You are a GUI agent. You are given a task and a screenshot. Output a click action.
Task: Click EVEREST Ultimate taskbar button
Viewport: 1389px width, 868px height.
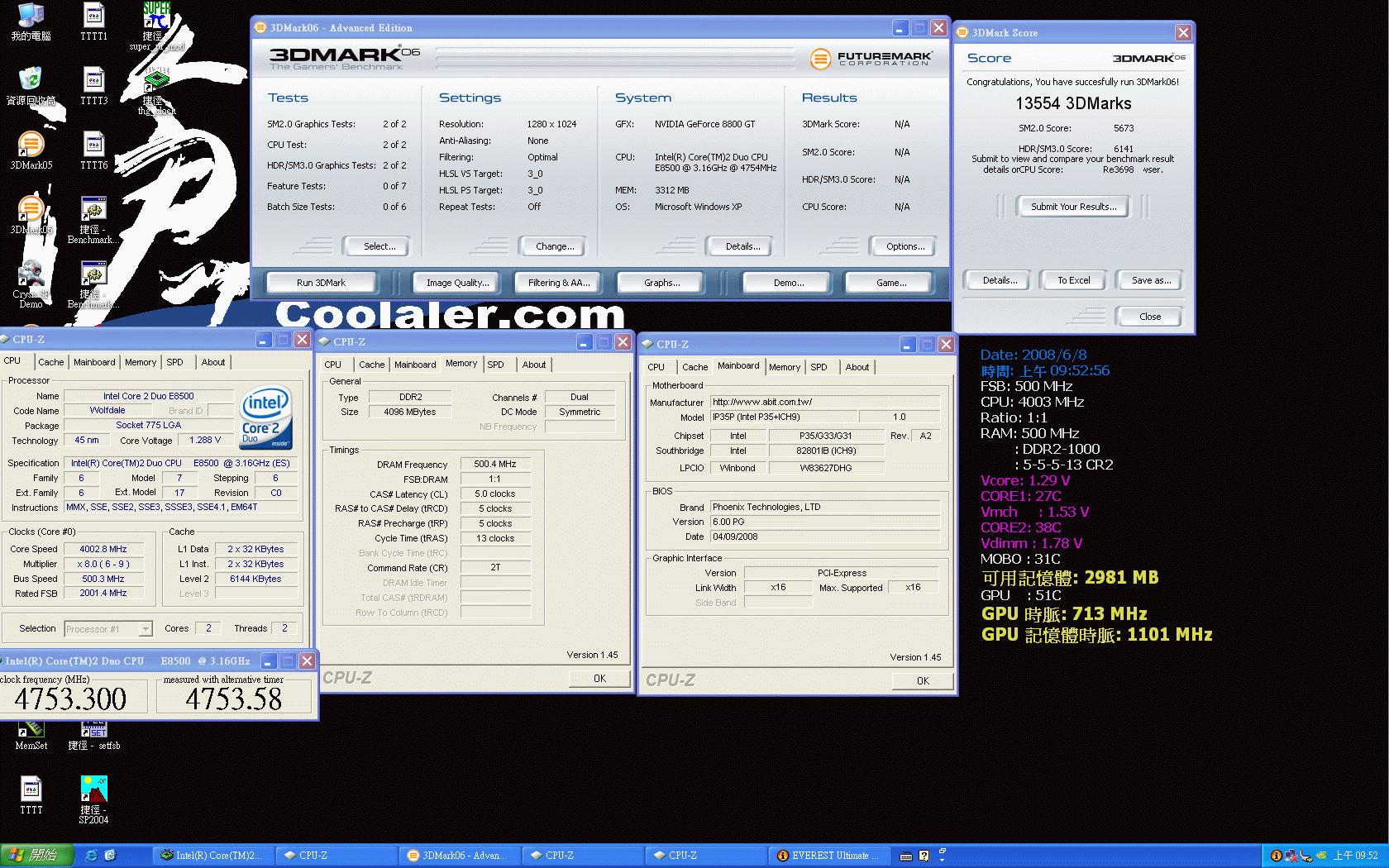pos(829,856)
